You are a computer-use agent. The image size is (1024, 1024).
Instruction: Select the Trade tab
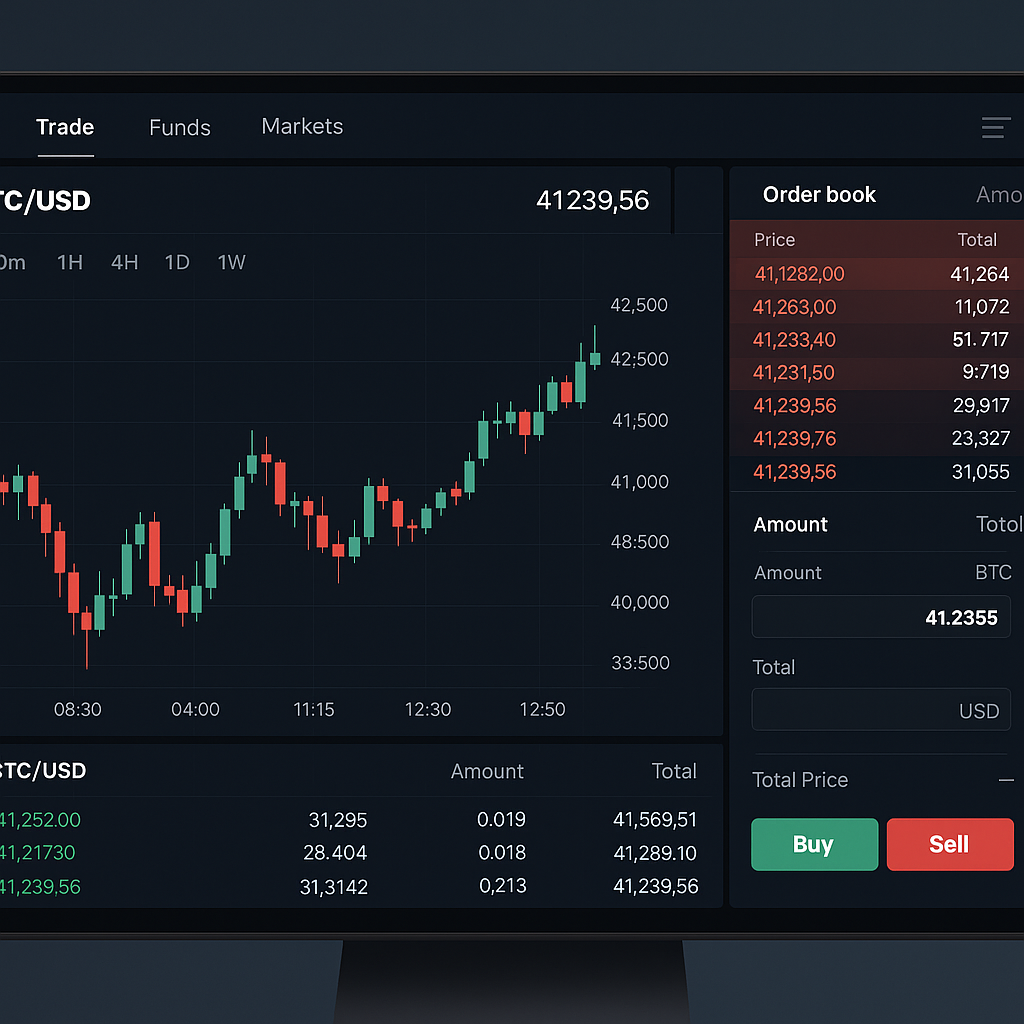pyautogui.click(x=65, y=127)
